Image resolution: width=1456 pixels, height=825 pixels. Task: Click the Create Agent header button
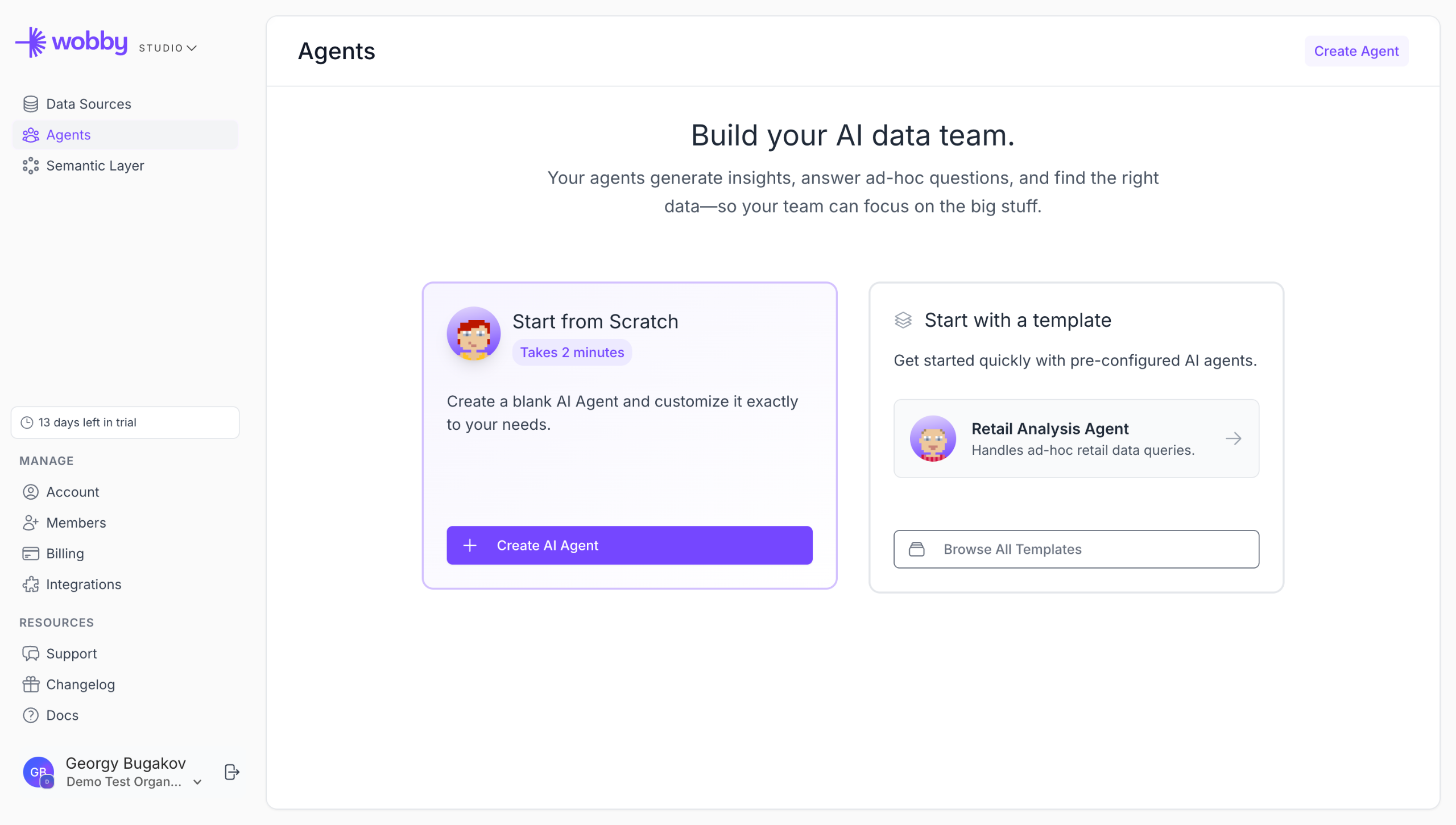(x=1355, y=51)
